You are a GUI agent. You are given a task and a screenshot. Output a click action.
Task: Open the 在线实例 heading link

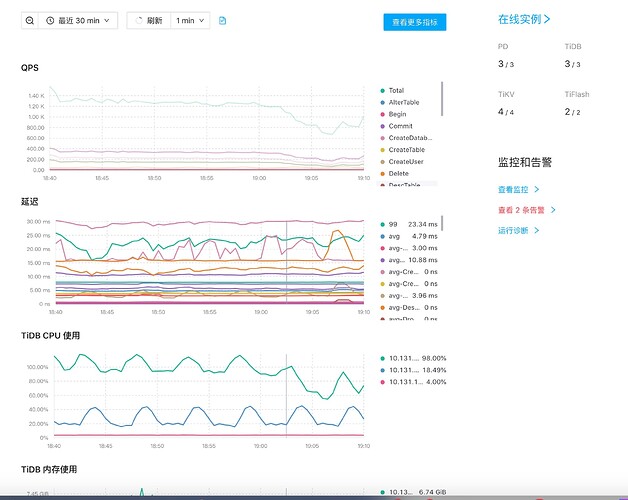point(519,18)
